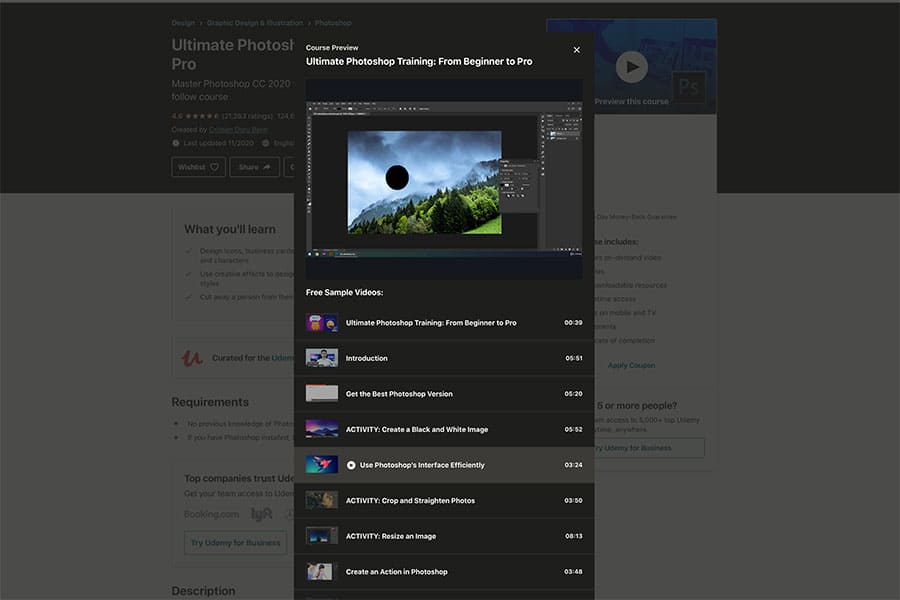900x600 pixels.
Task: Open 'ACTIVITY: Create a Black and White Image'
Action: pos(444,429)
